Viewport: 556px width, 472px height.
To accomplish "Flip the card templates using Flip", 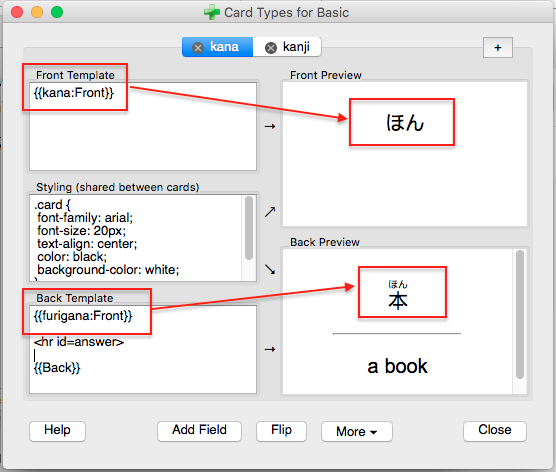I will (281, 431).
